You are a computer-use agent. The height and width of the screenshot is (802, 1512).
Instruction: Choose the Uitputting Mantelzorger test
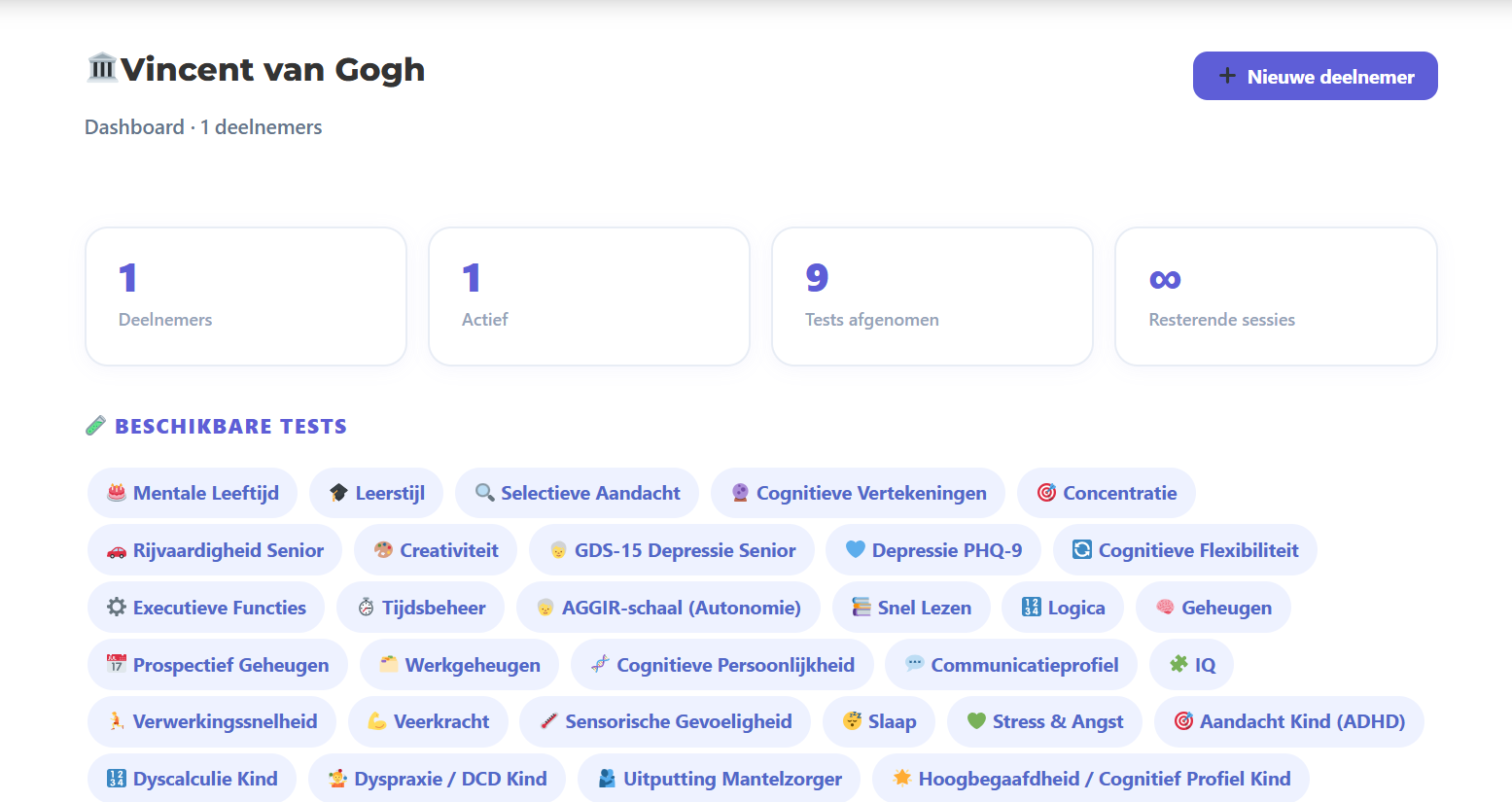click(x=719, y=779)
